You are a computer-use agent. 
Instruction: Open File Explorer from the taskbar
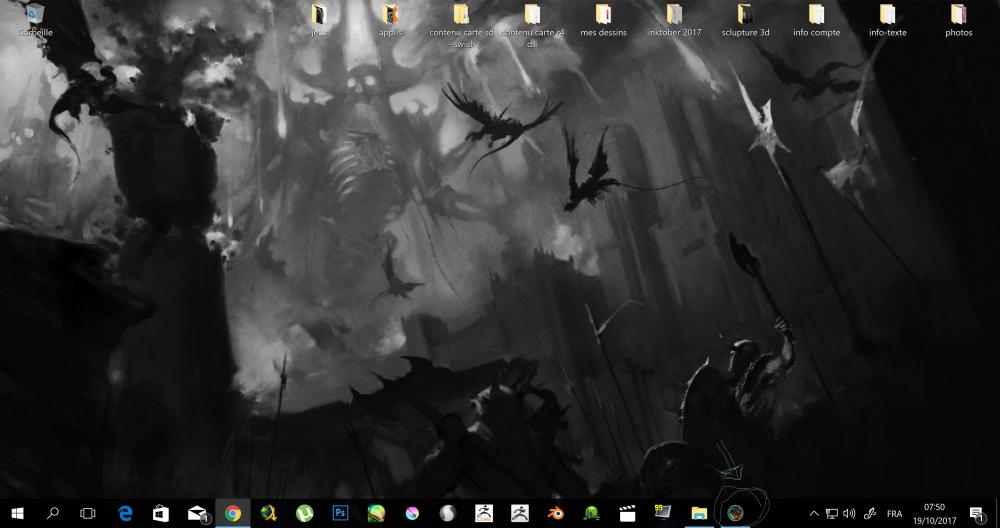click(x=699, y=513)
